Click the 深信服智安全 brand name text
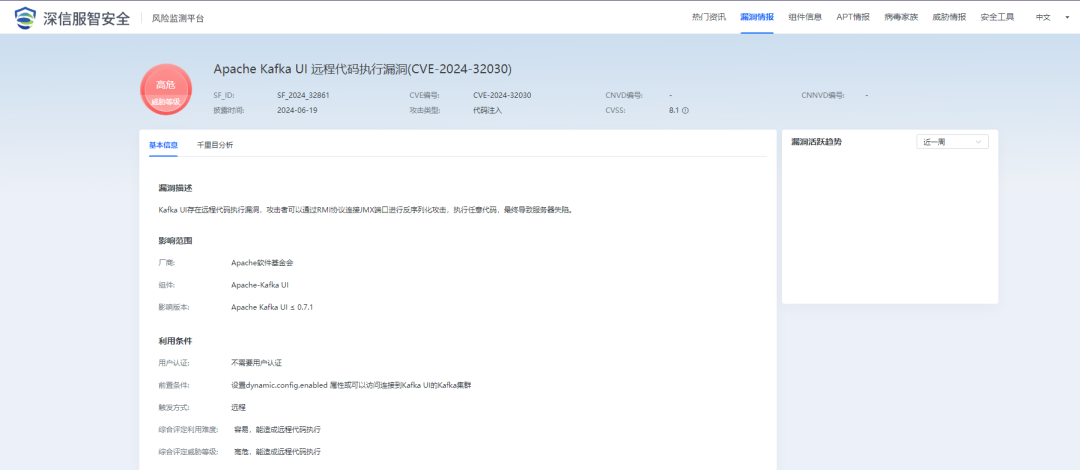Viewport: 1080px width, 470px height. tap(86, 18)
